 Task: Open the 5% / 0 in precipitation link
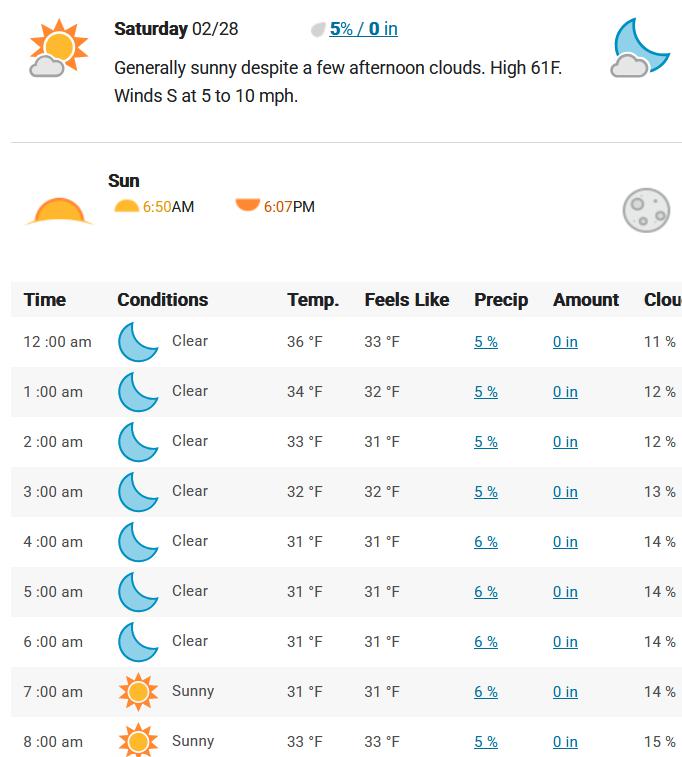(363, 29)
